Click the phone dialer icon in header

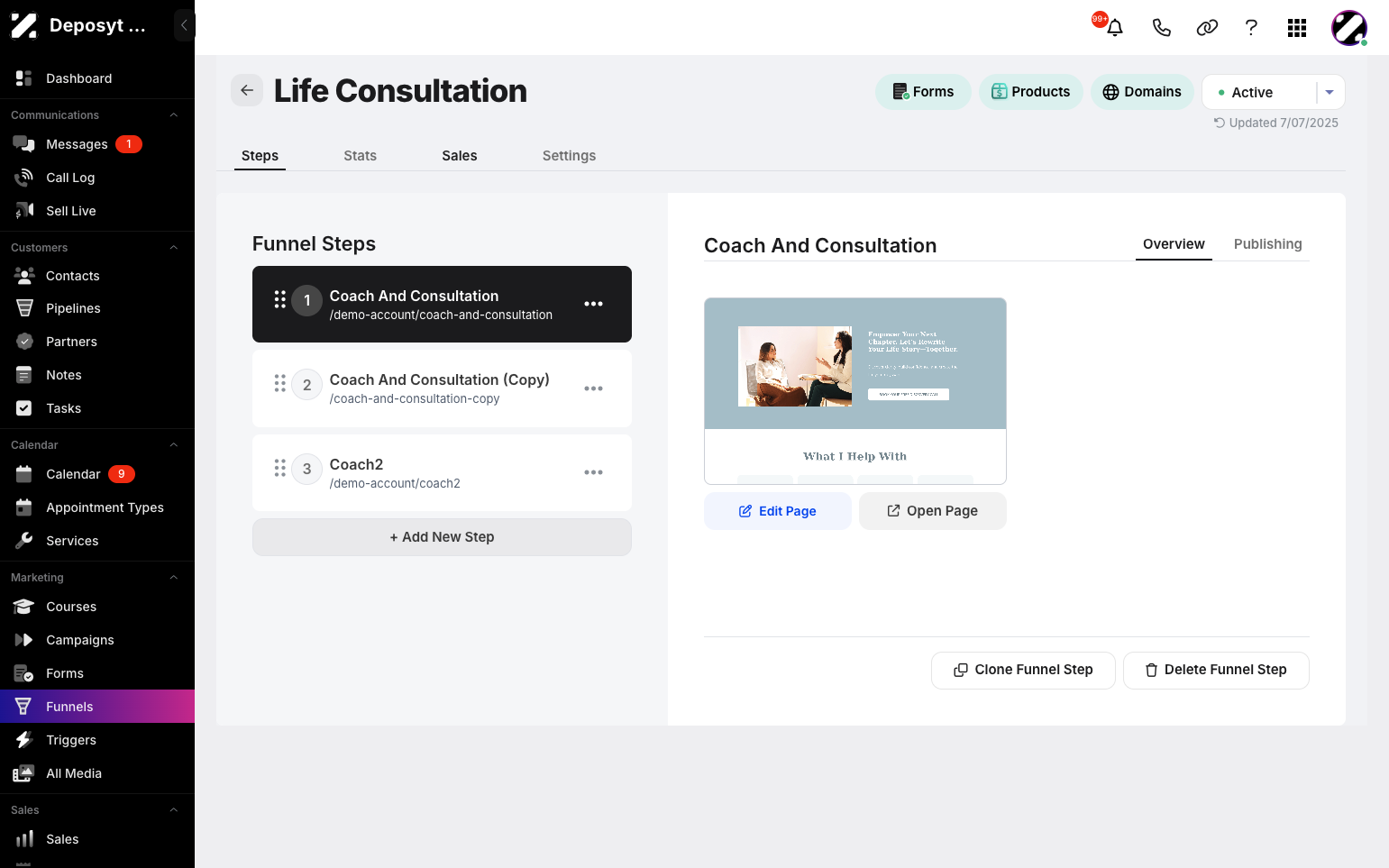(1161, 28)
